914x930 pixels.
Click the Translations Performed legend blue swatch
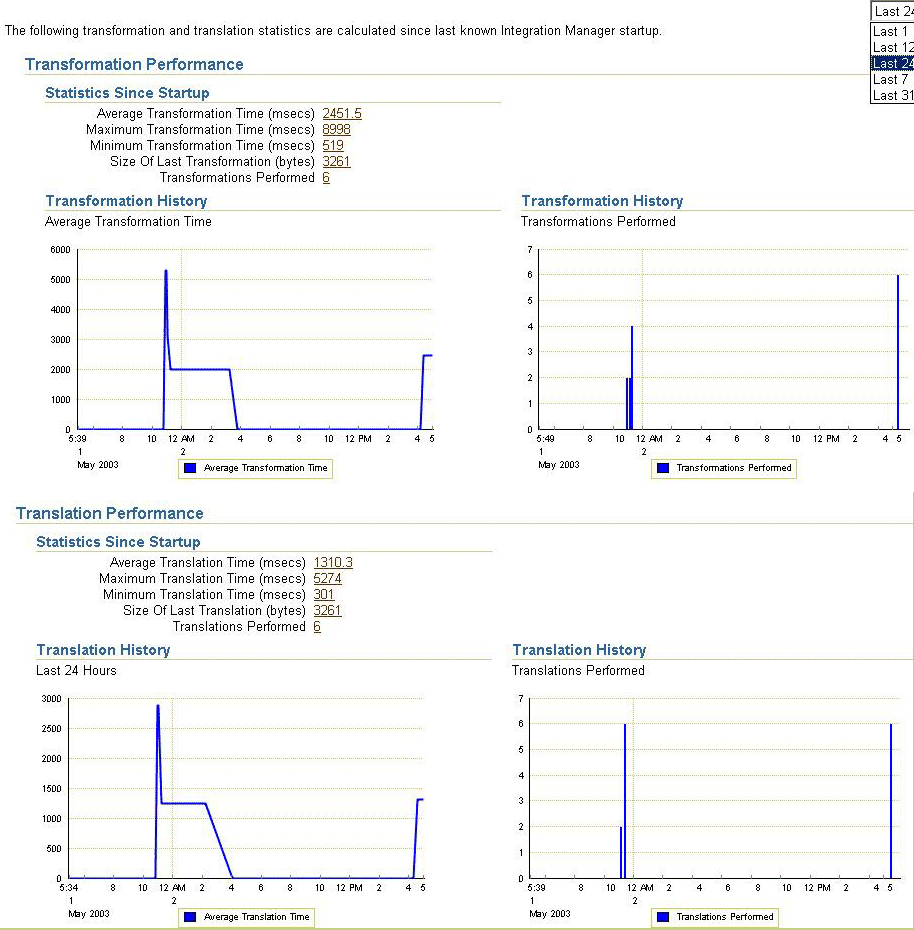(x=663, y=917)
